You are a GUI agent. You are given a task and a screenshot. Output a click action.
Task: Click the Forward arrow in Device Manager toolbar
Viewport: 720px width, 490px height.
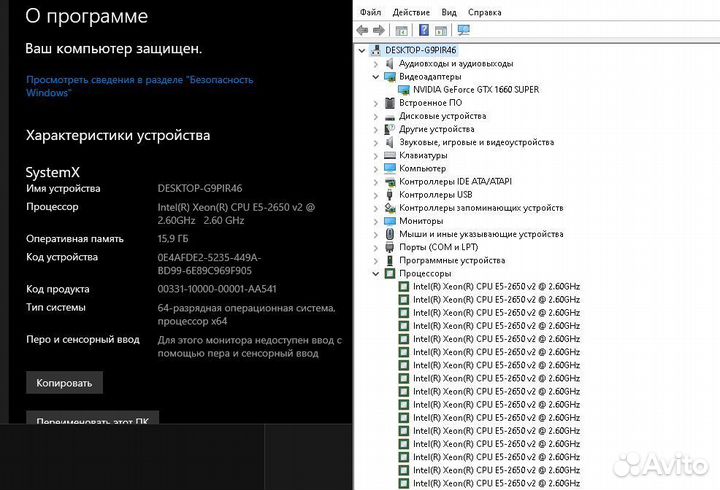(x=378, y=31)
